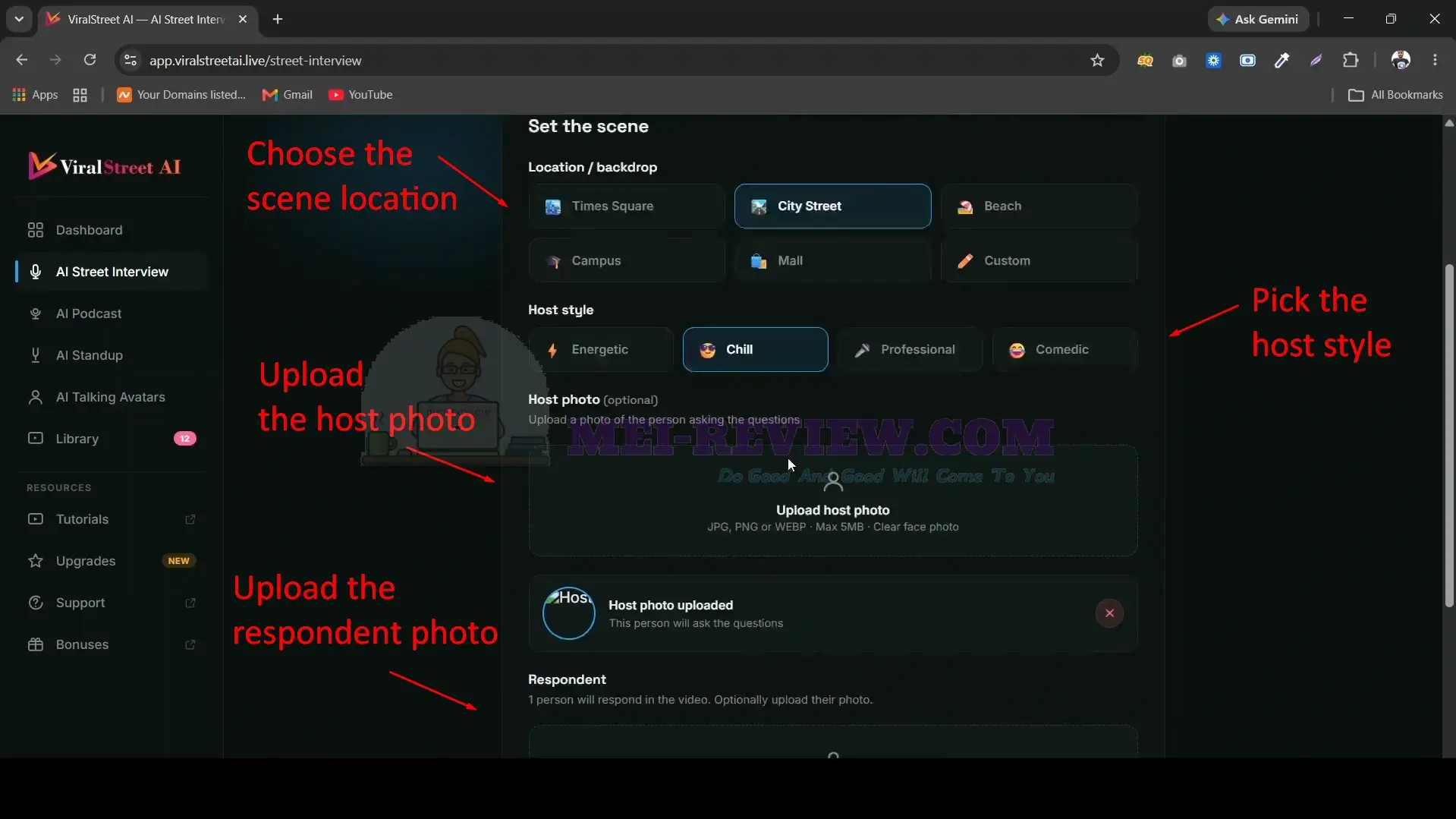1456x819 pixels.
Task: View site information icon in address bar
Action: 131,60
